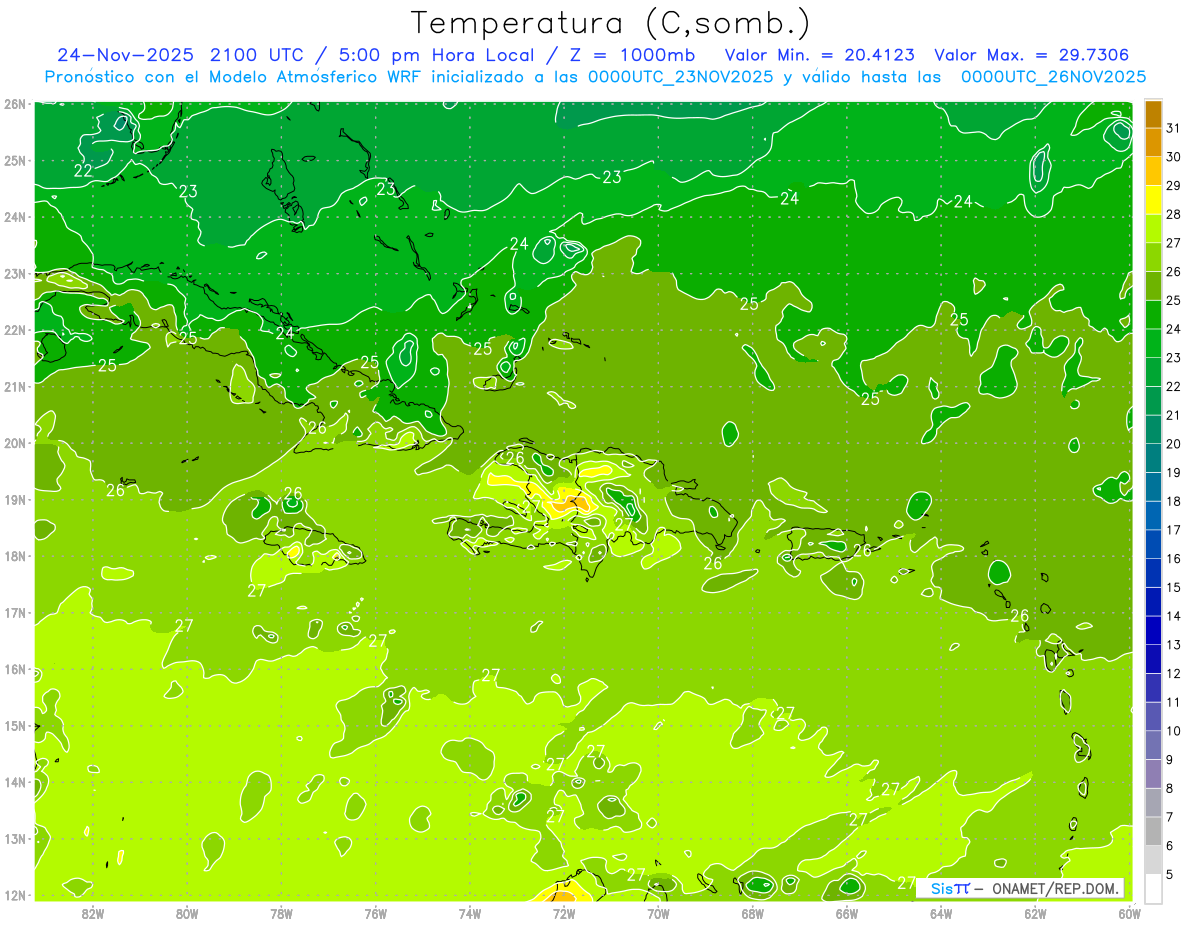Click the '0000UTC_26NOV2025' valid-until time

click(x=1053, y=77)
